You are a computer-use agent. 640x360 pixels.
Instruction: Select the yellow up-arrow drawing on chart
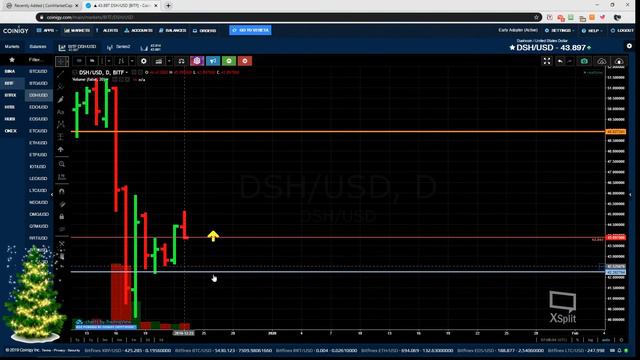[x=213, y=236]
